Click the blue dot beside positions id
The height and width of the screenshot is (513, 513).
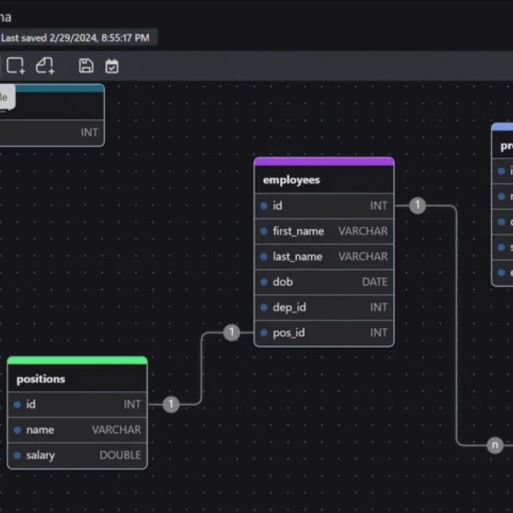coord(17,404)
